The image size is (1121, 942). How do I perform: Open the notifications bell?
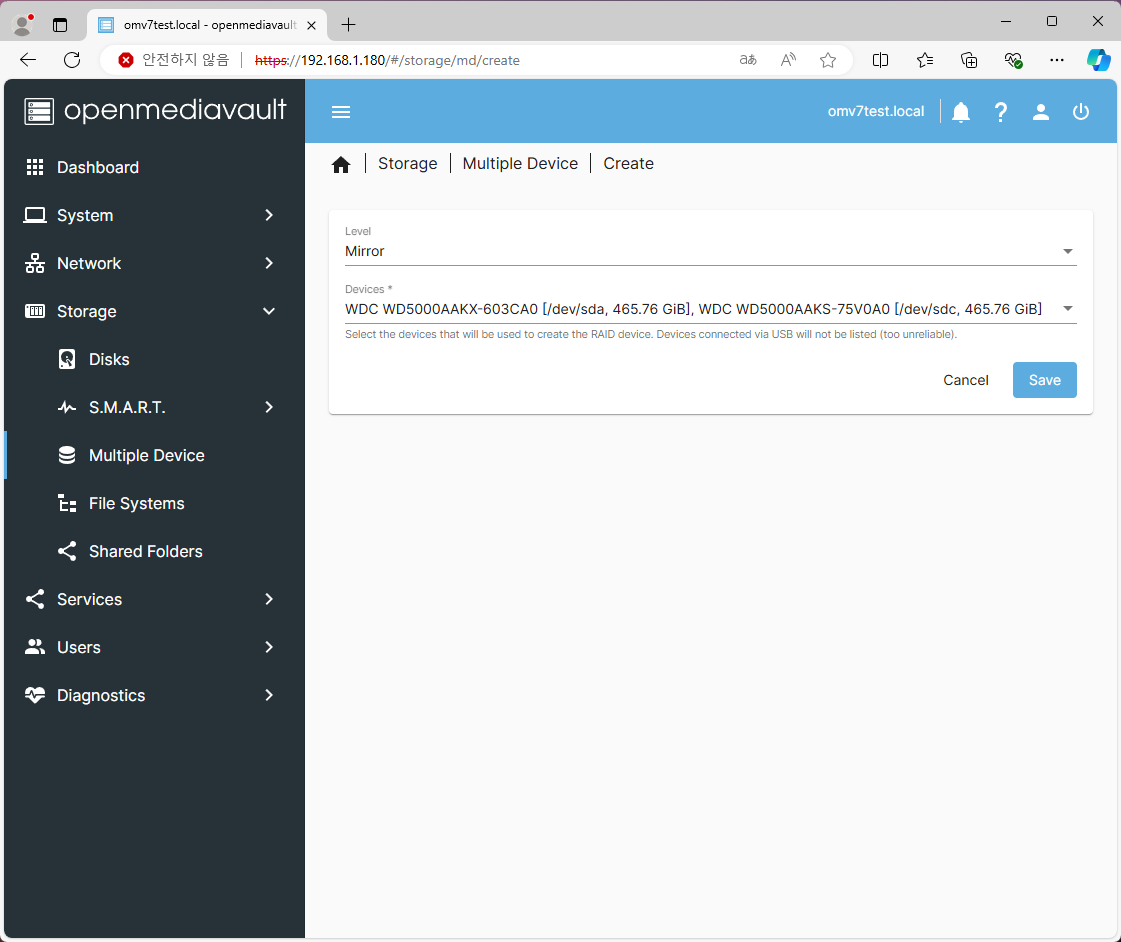point(961,111)
